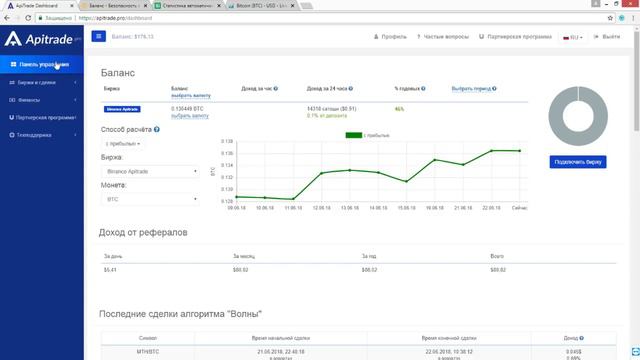Click the Баланс: $176.13 text in the header
Viewport: 640px width, 360px height.
click(x=133, y=37)
